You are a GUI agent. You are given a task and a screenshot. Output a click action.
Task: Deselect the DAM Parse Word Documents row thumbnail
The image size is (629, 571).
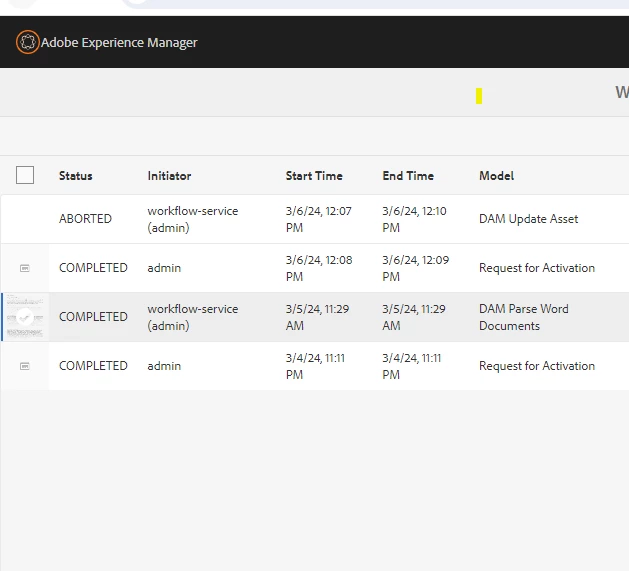[25, 317]
